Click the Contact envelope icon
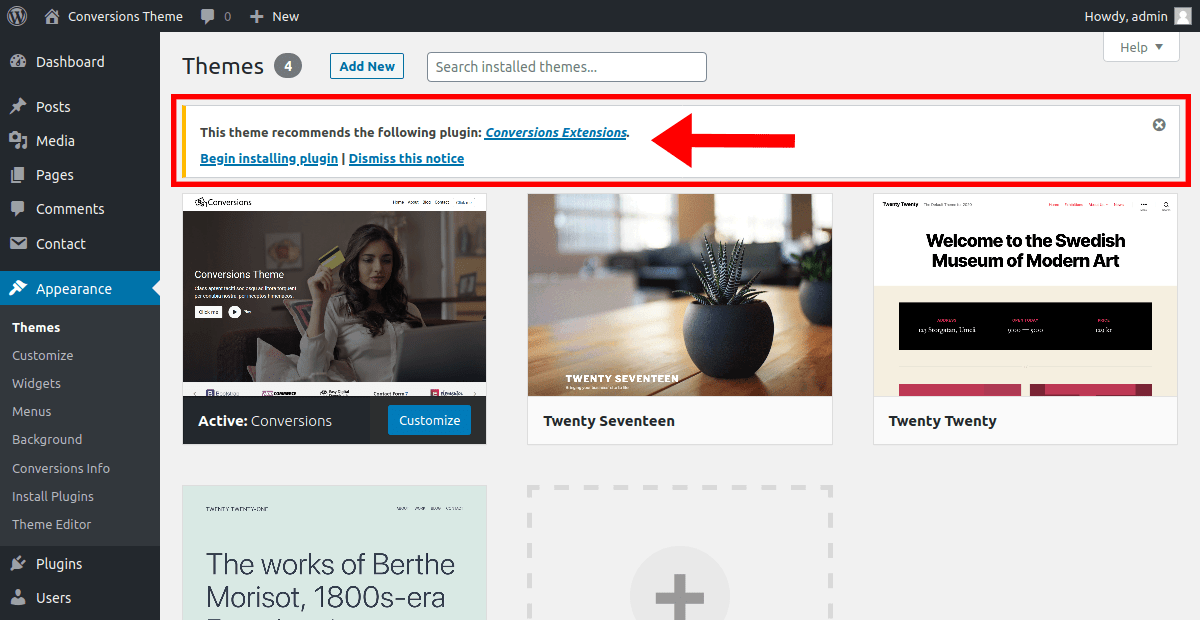This screenshot has height=620, width=1200. (x=18, y=244)
